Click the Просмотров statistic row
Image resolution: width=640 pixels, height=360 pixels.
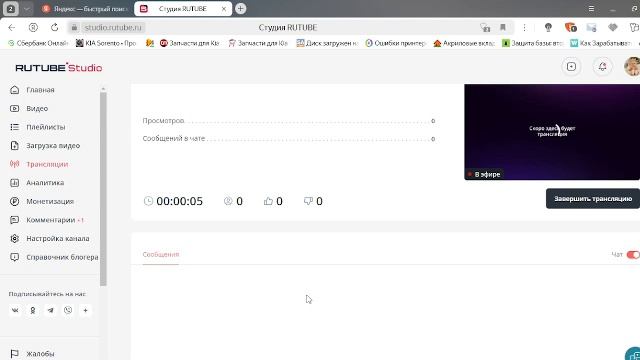coord(289,121)
